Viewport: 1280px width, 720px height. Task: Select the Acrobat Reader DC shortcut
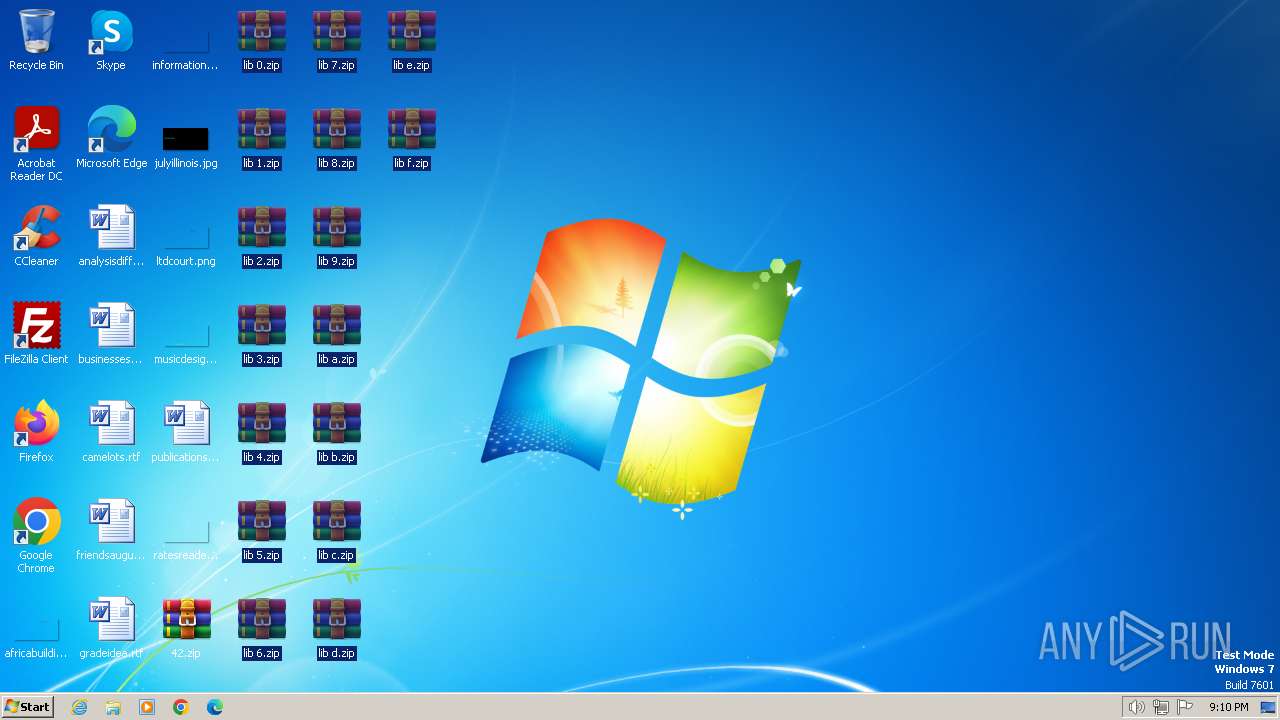click(x=36, y=144)
